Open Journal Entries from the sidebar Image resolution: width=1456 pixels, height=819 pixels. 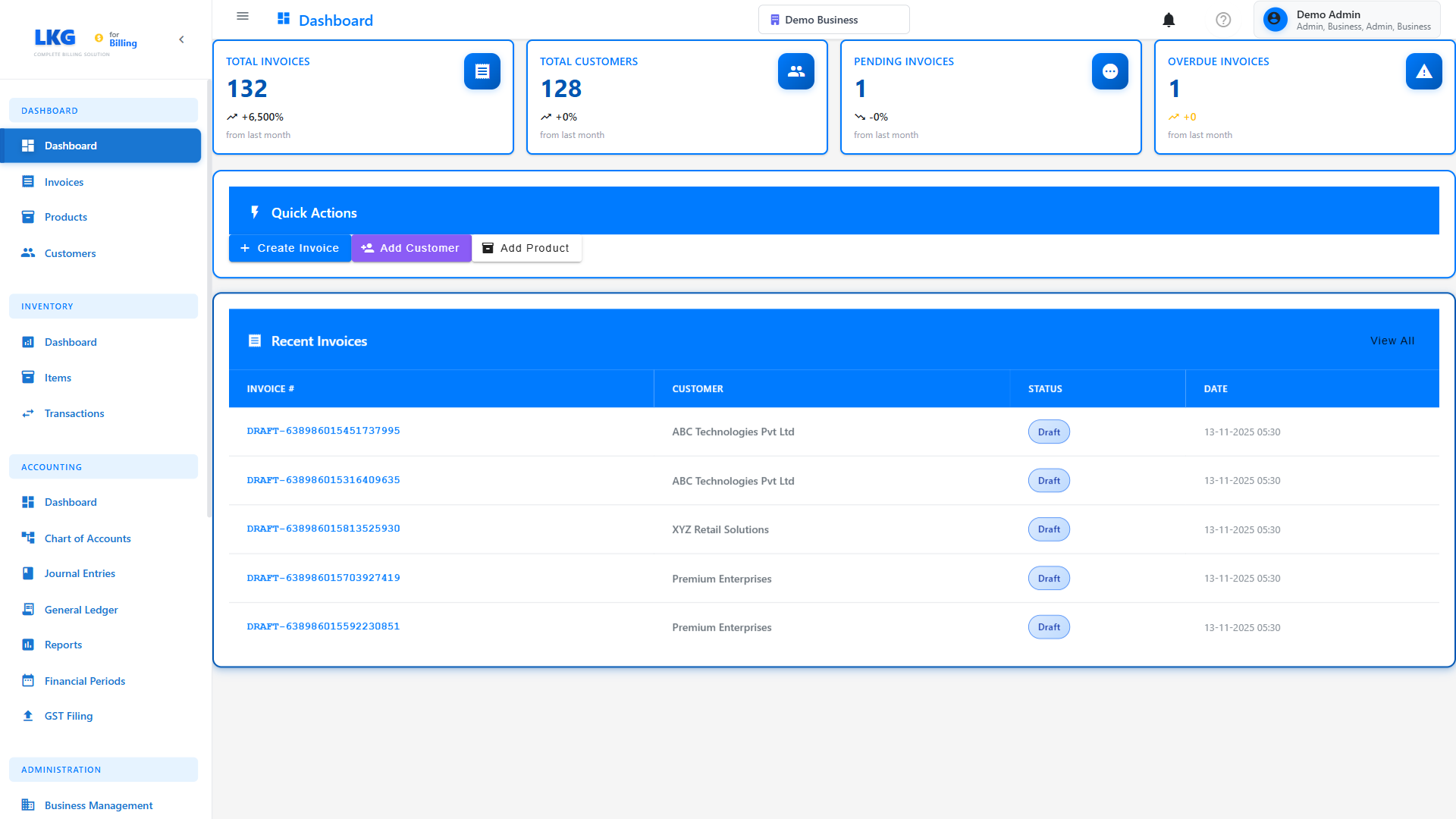pos(80,573)
